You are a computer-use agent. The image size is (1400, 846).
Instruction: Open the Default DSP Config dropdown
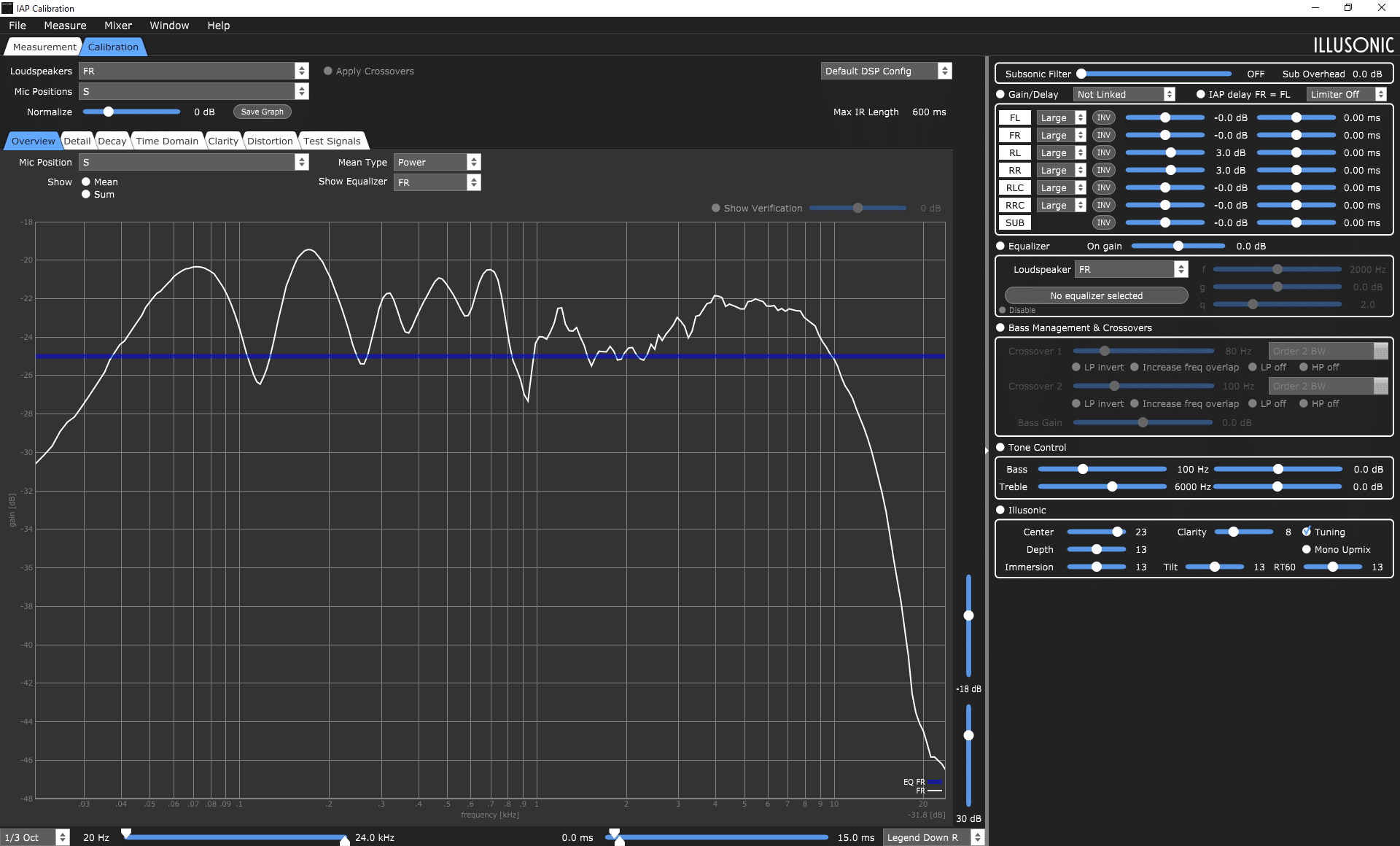(886, 71)
